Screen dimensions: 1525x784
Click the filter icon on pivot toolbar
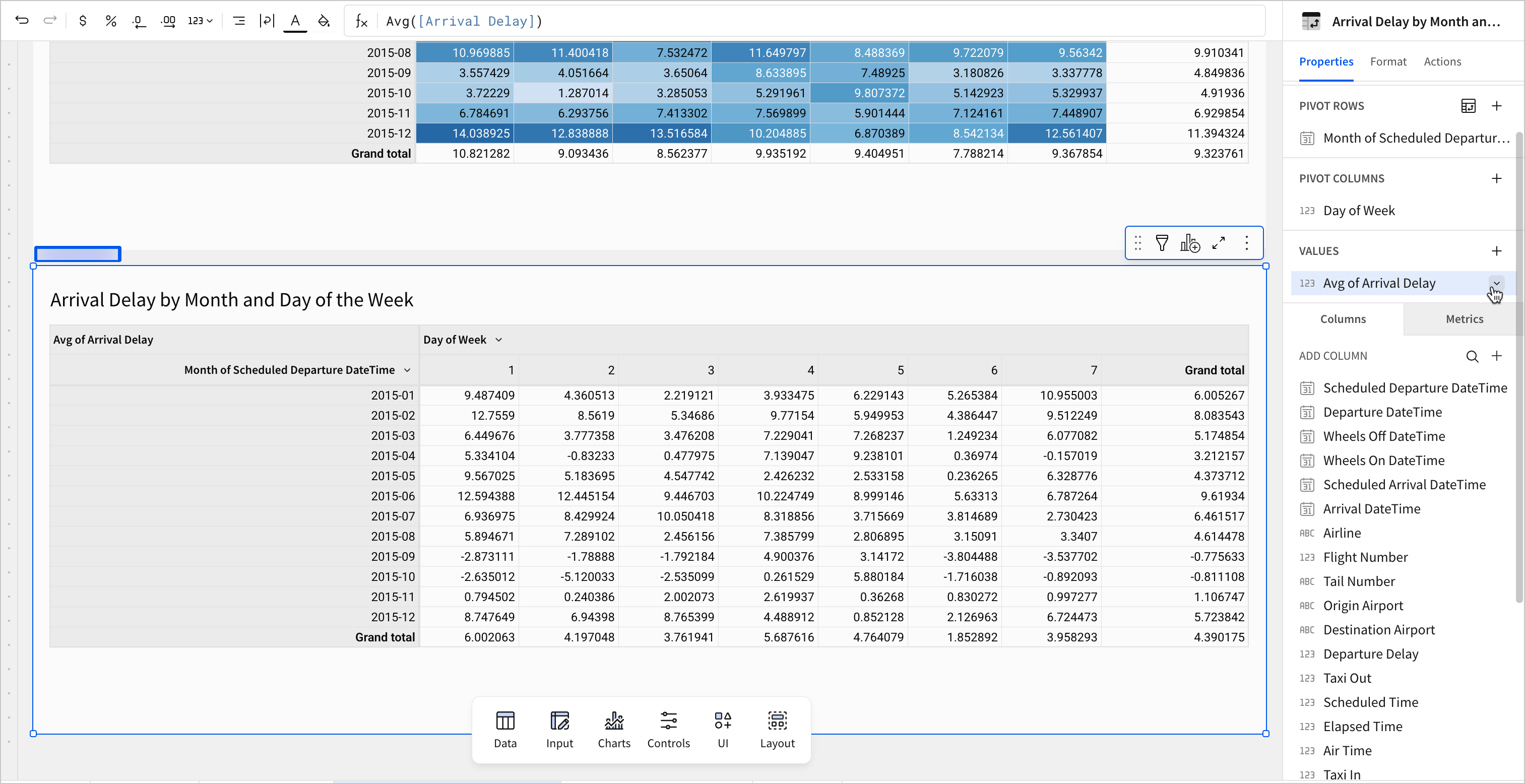[x=1162, y=243]
